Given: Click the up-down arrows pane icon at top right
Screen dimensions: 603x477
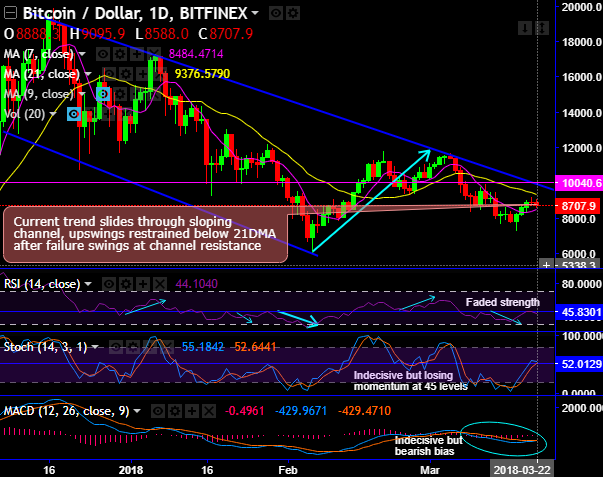Looking at the screenshot, I should tap(542, 28).
